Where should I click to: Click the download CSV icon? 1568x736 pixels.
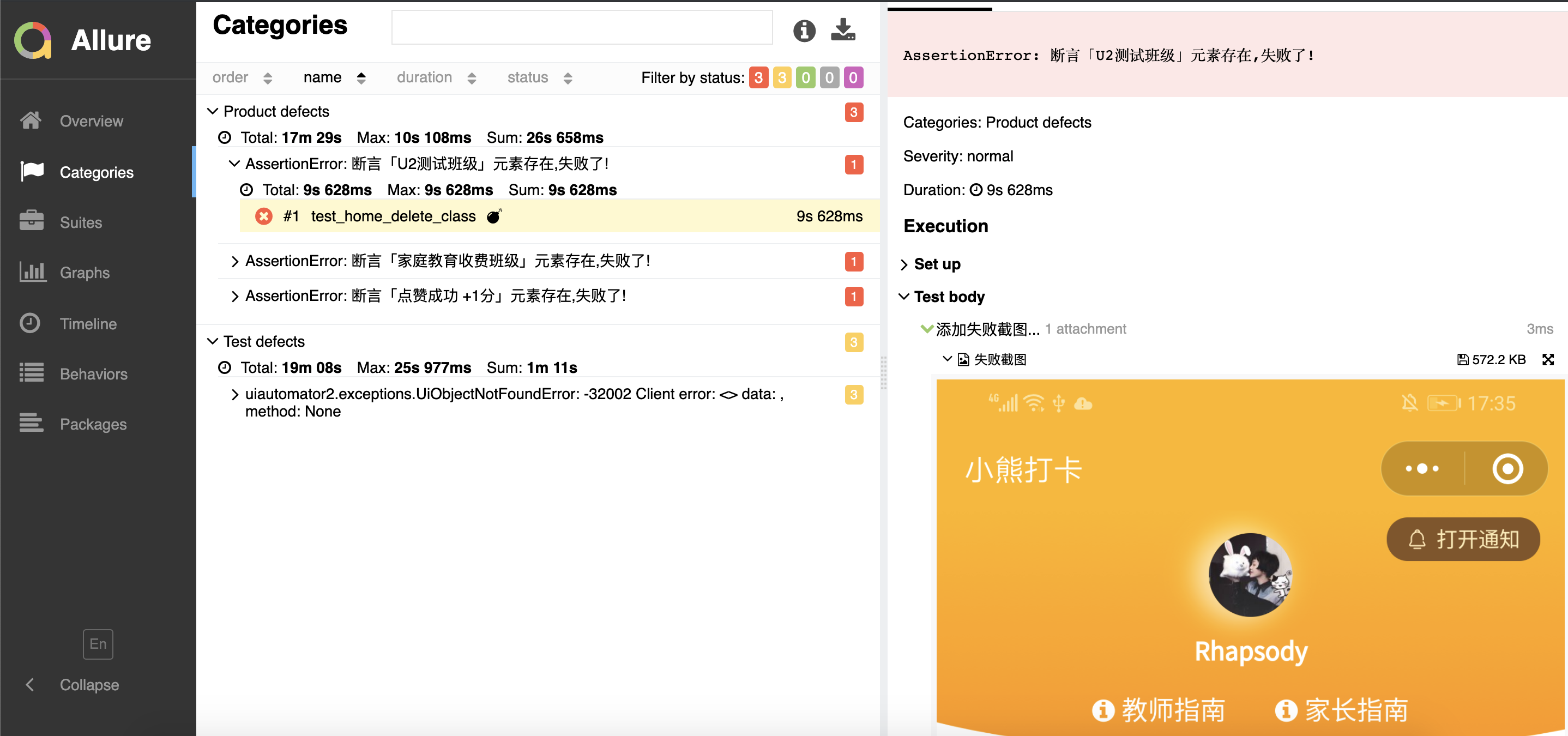click(x=843, y=29)
